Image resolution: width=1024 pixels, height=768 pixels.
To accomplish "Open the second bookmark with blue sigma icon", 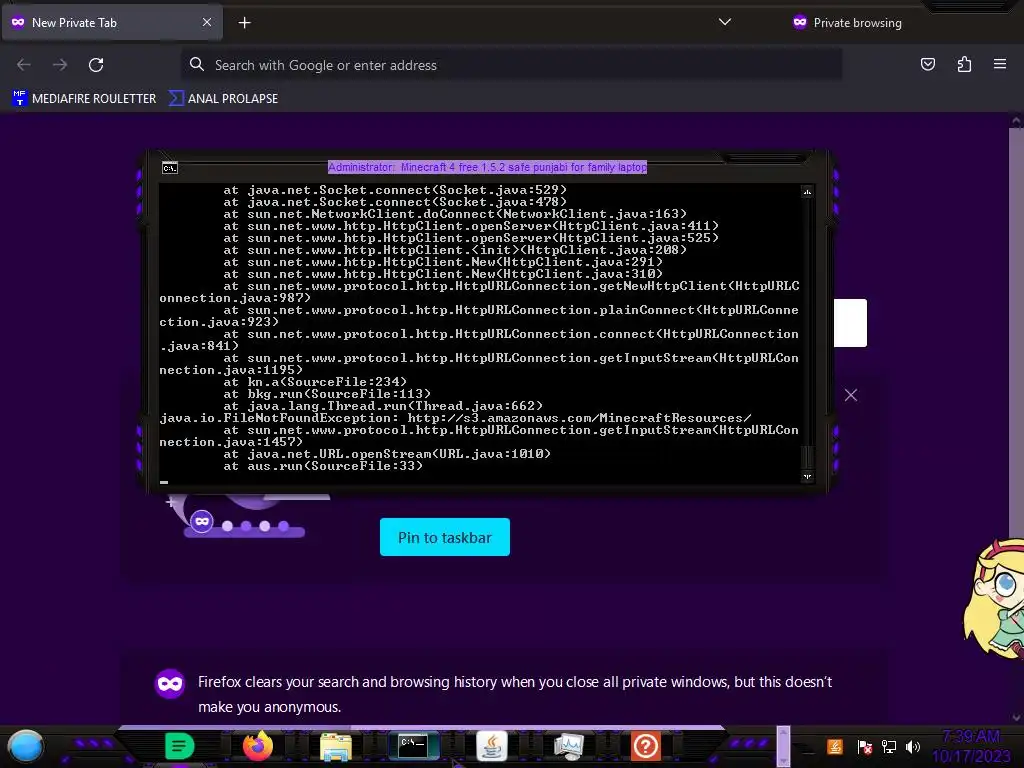I will pyautogui.click(x=223, y=99).
